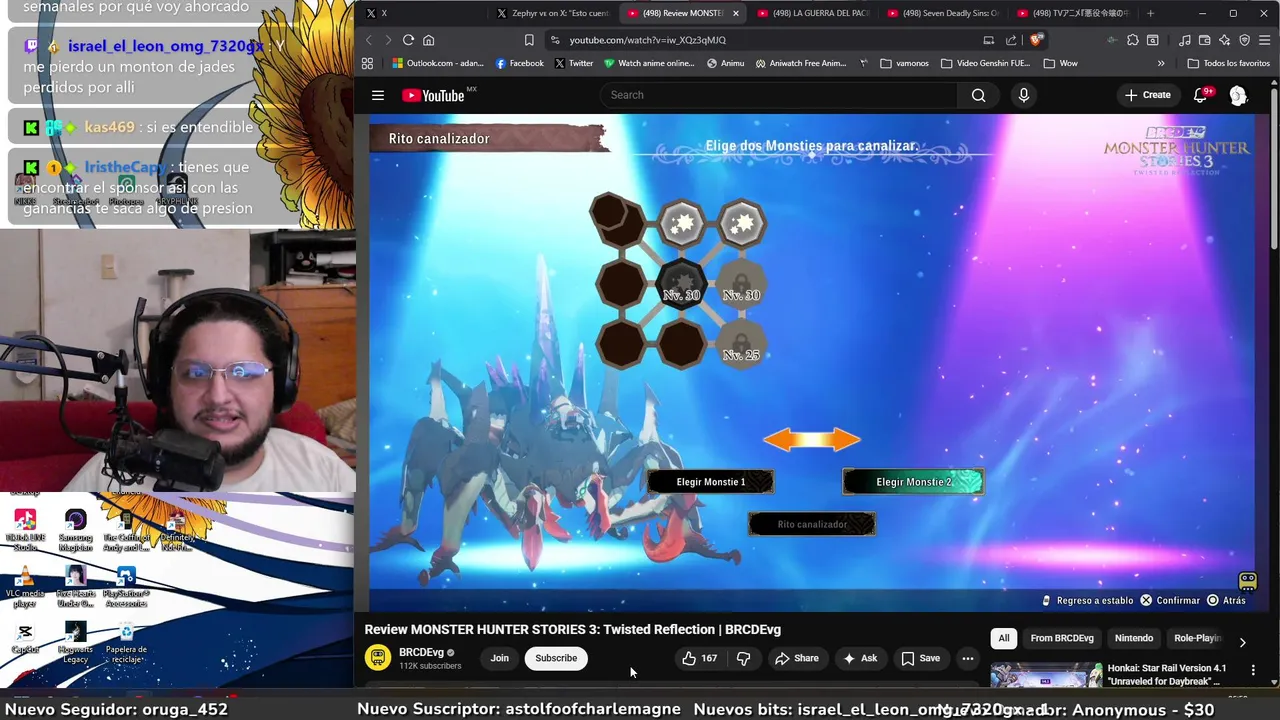Open Todos los favoritos folder
Viewport: 1280px width, 720px height.
pos(1228,63)
